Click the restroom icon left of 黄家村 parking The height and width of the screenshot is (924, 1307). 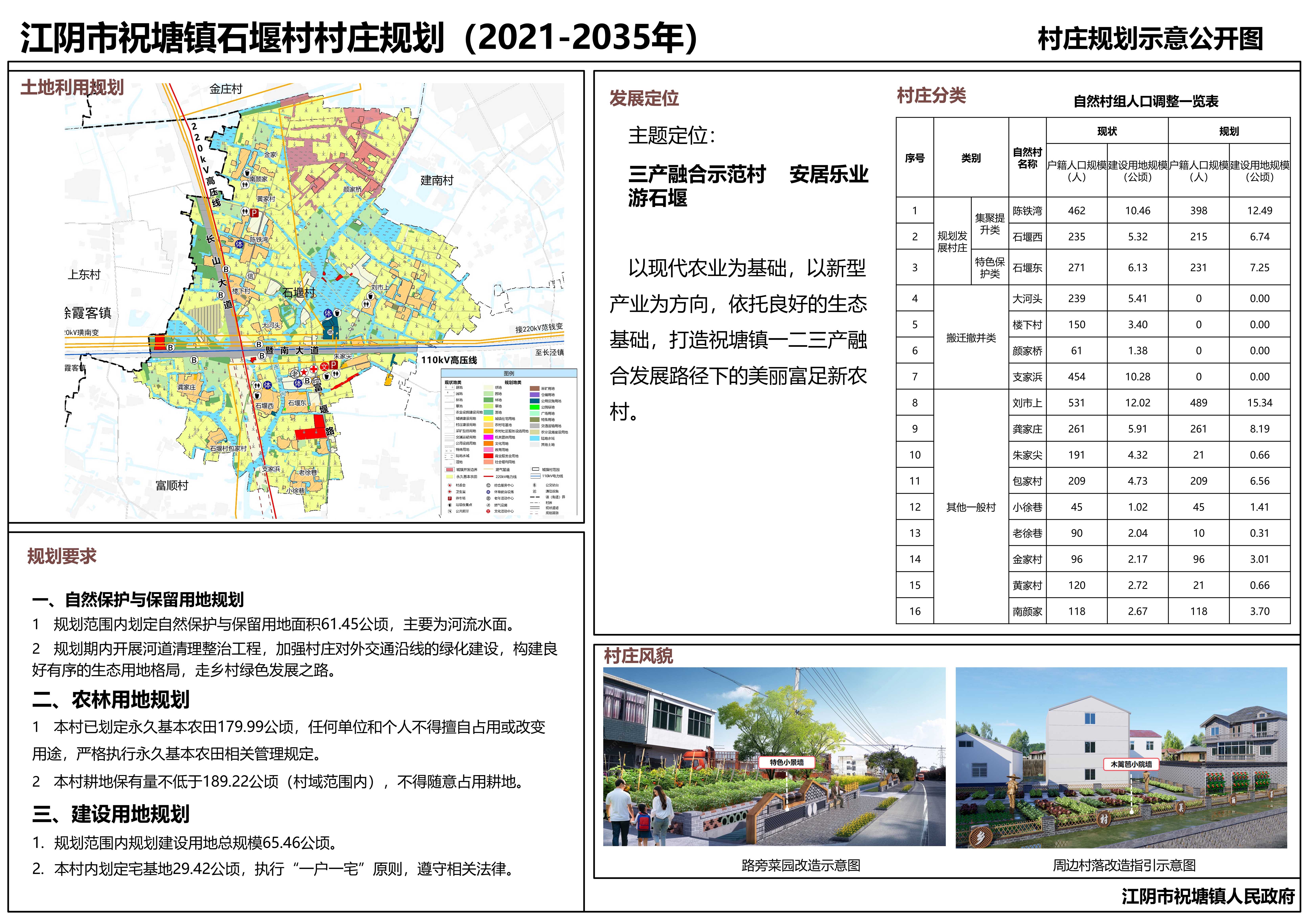pos(245,211)
